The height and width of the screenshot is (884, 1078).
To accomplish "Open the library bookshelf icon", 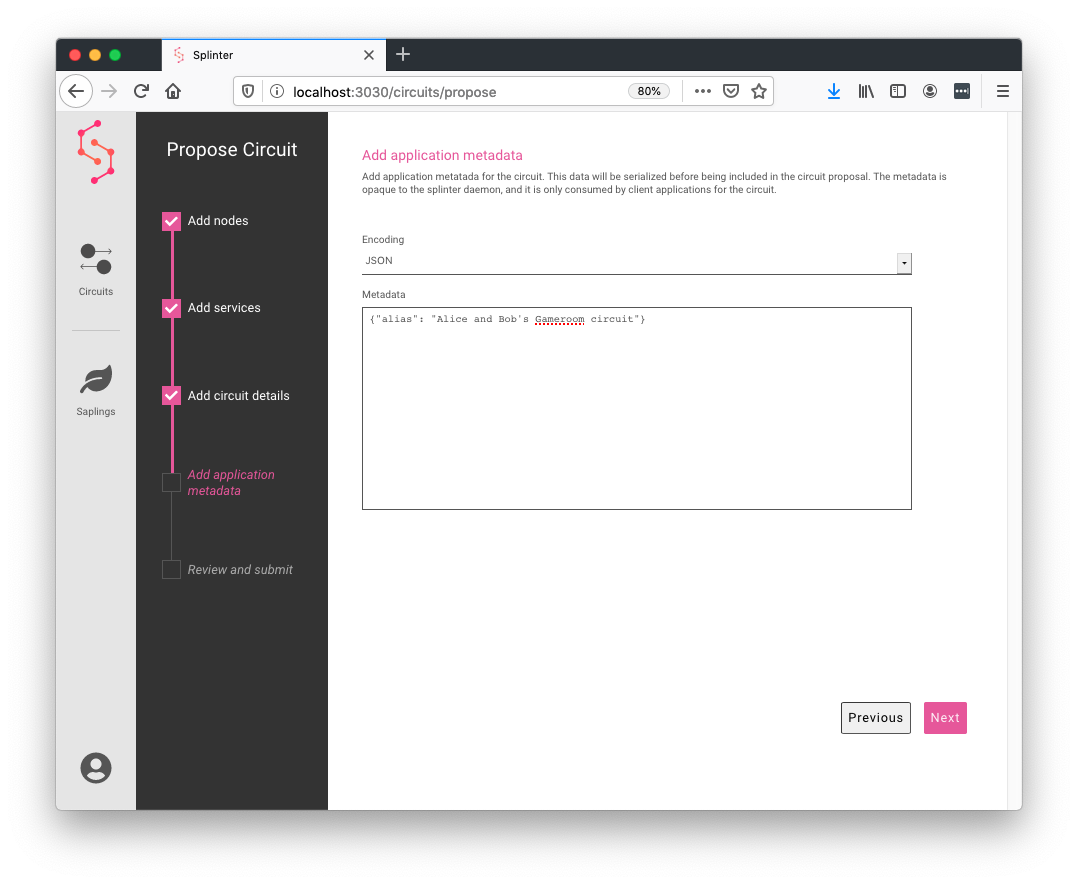I will coord(866,91).
